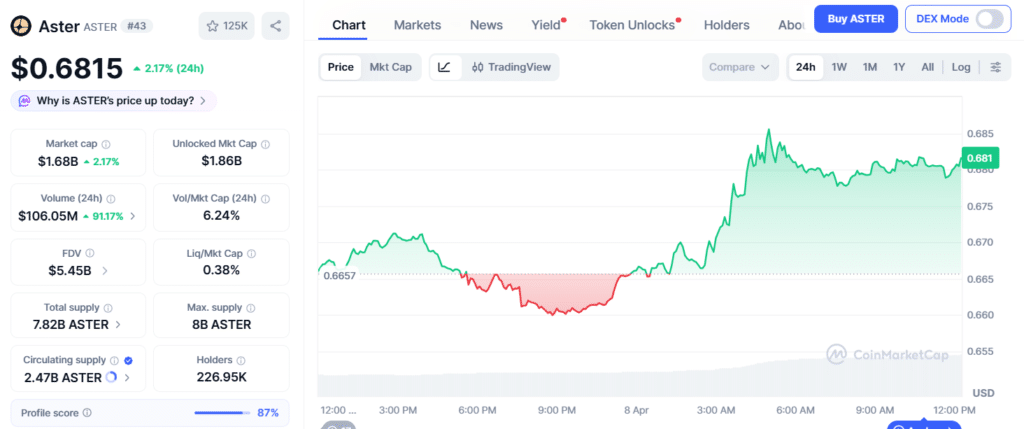Click the line chart type icon
The height and width of the screenshot is (429, 1024).
(x=444, y=67)
